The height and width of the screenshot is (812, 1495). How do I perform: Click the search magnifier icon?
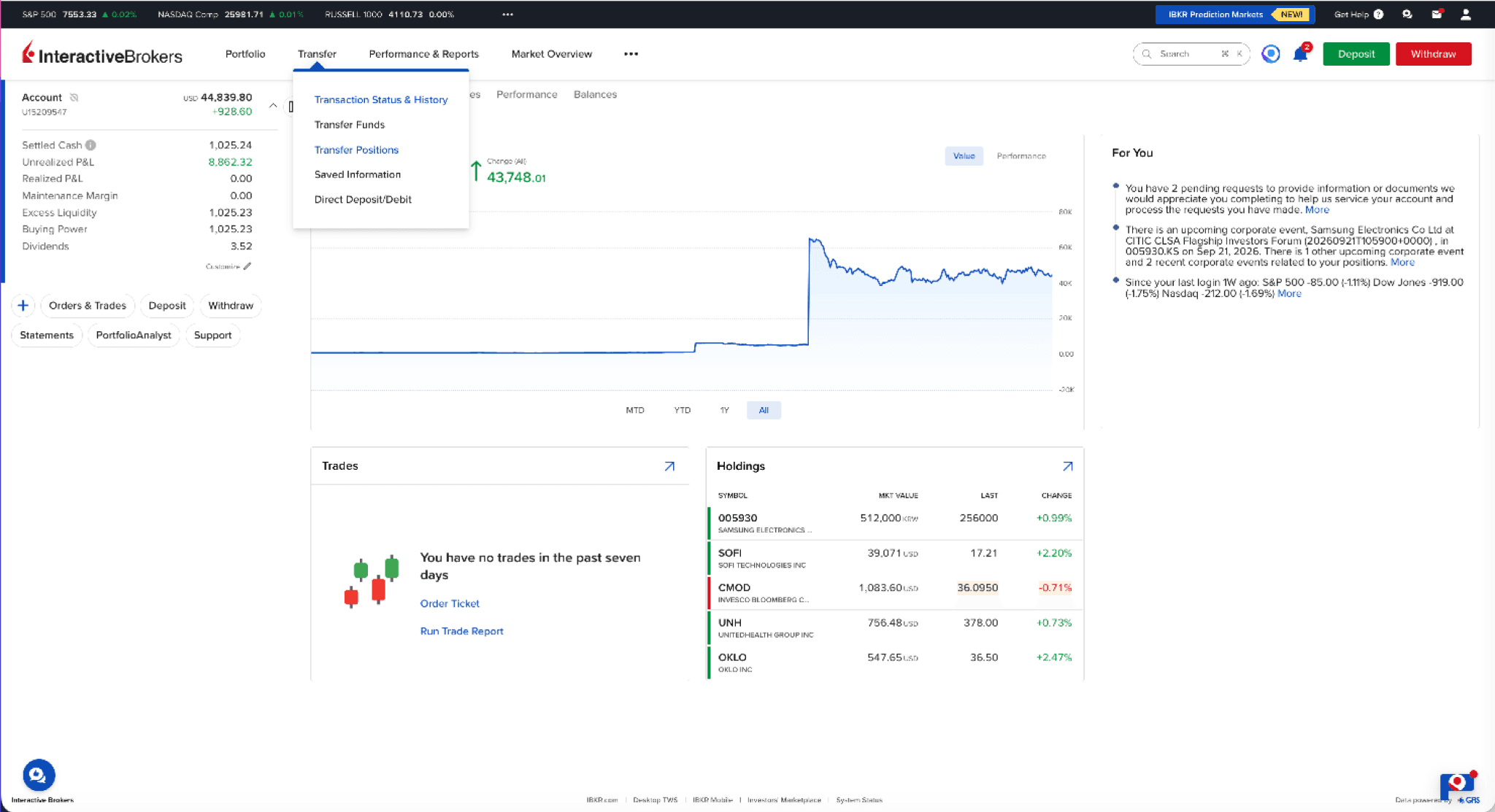pos(1147,54)
